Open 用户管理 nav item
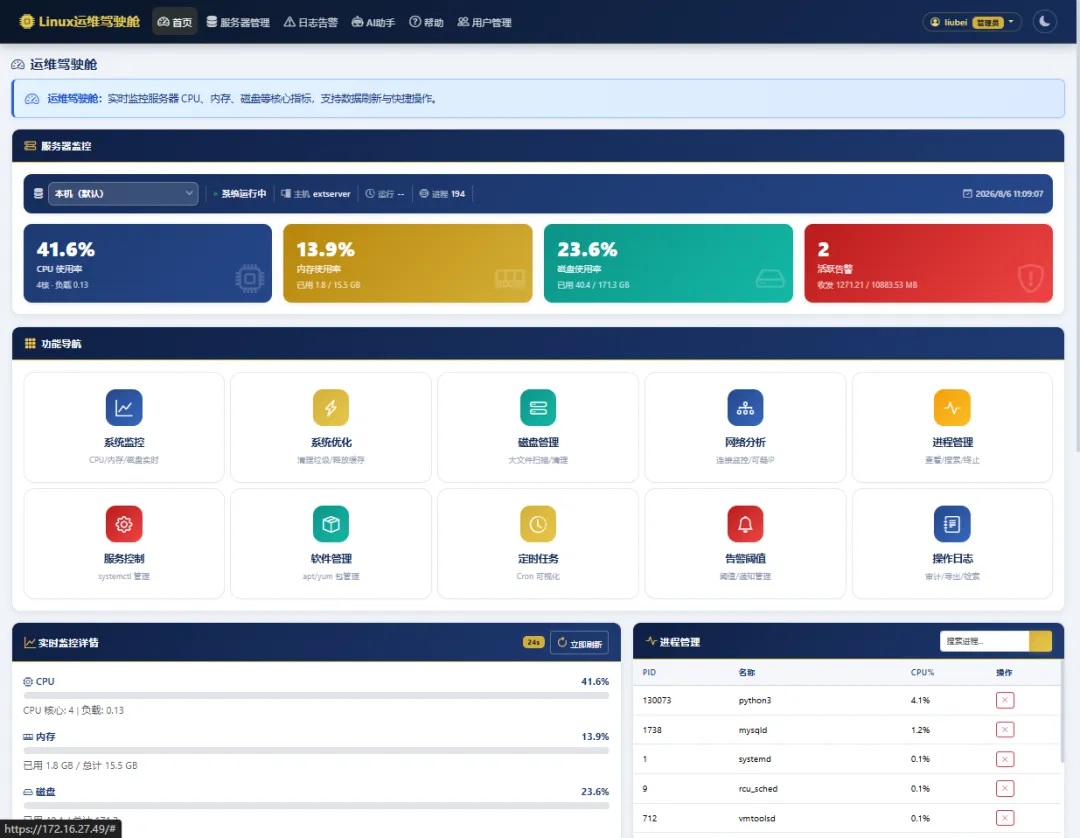The image size is (1080, 838). click(484, 22)
